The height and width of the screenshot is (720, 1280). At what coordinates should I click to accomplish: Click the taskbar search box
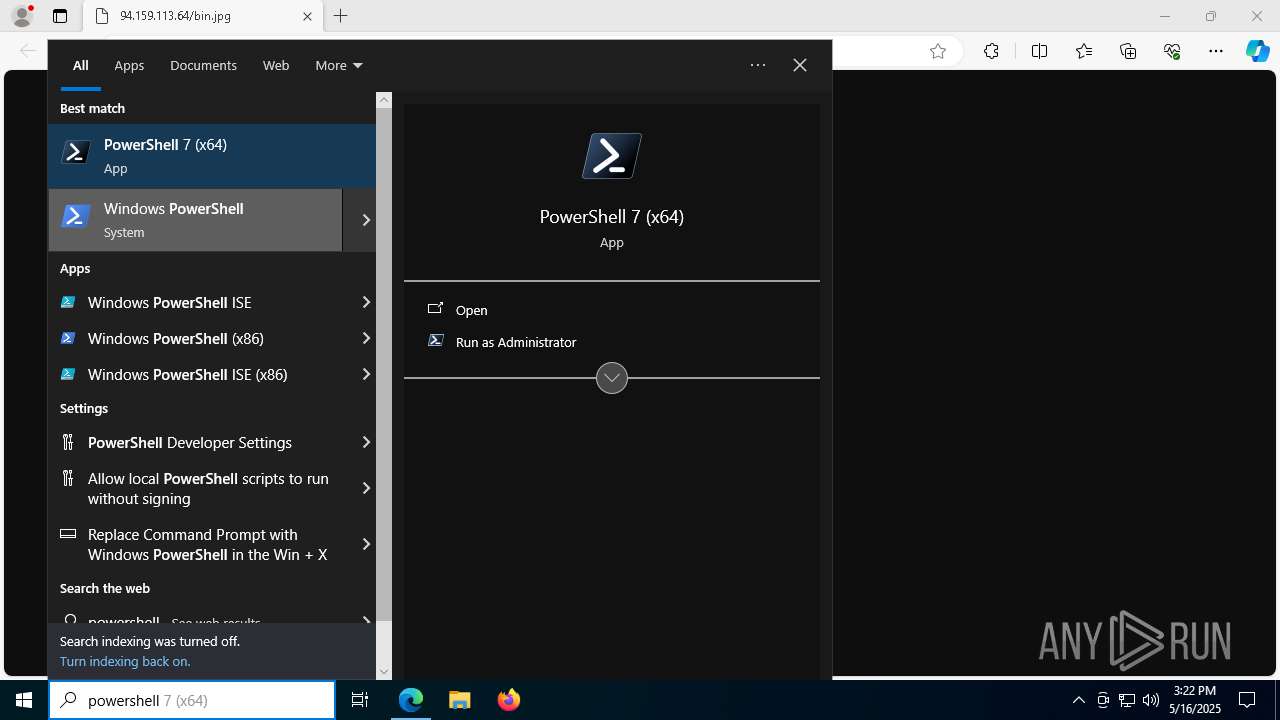tap(192, 700)
